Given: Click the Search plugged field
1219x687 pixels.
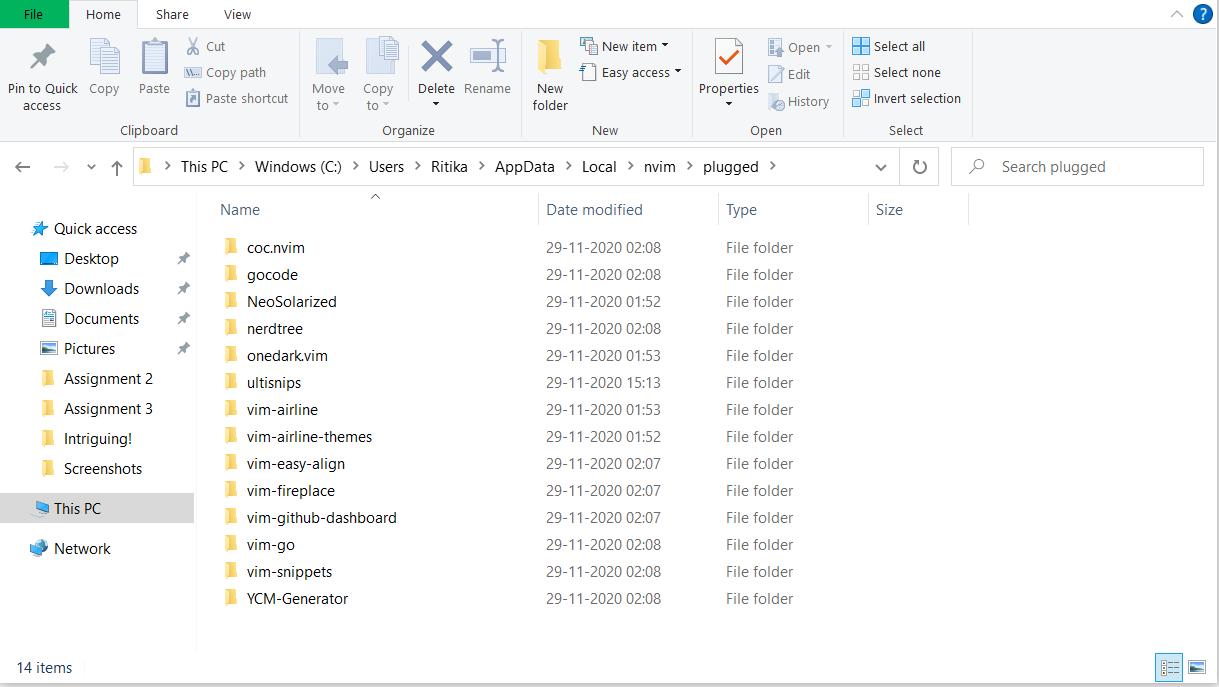Looking at the screenshot, I should pyautogui.click(x=1077, y=167).
